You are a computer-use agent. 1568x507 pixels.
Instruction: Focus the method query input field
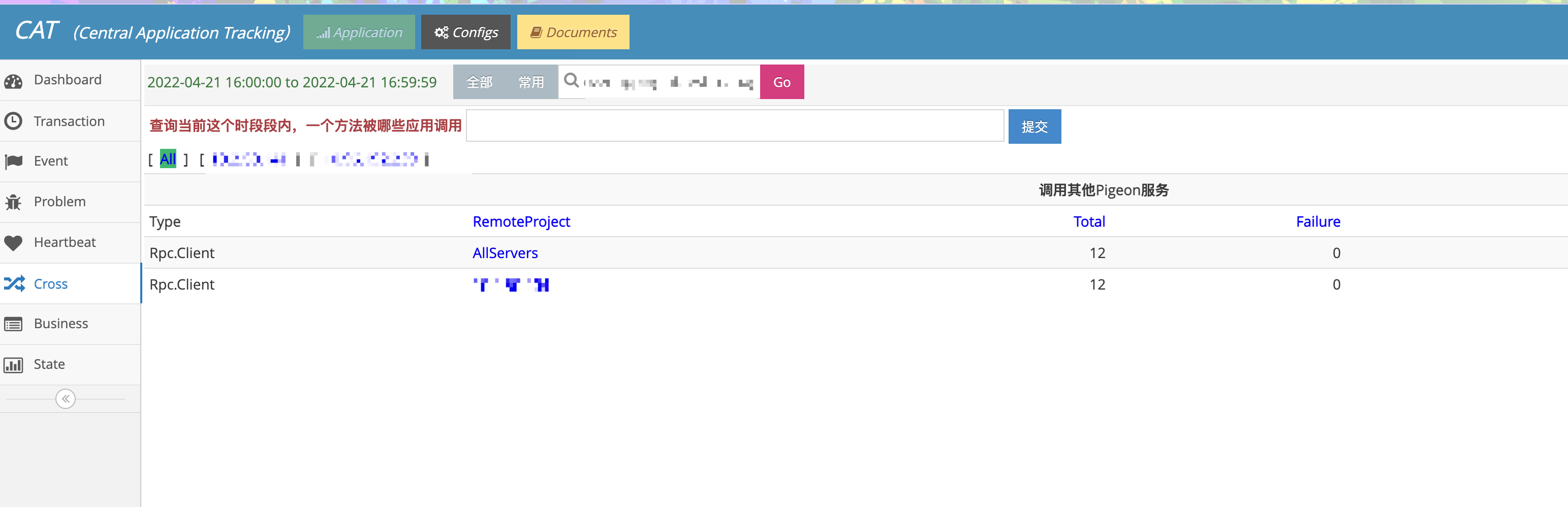(735, 126)
